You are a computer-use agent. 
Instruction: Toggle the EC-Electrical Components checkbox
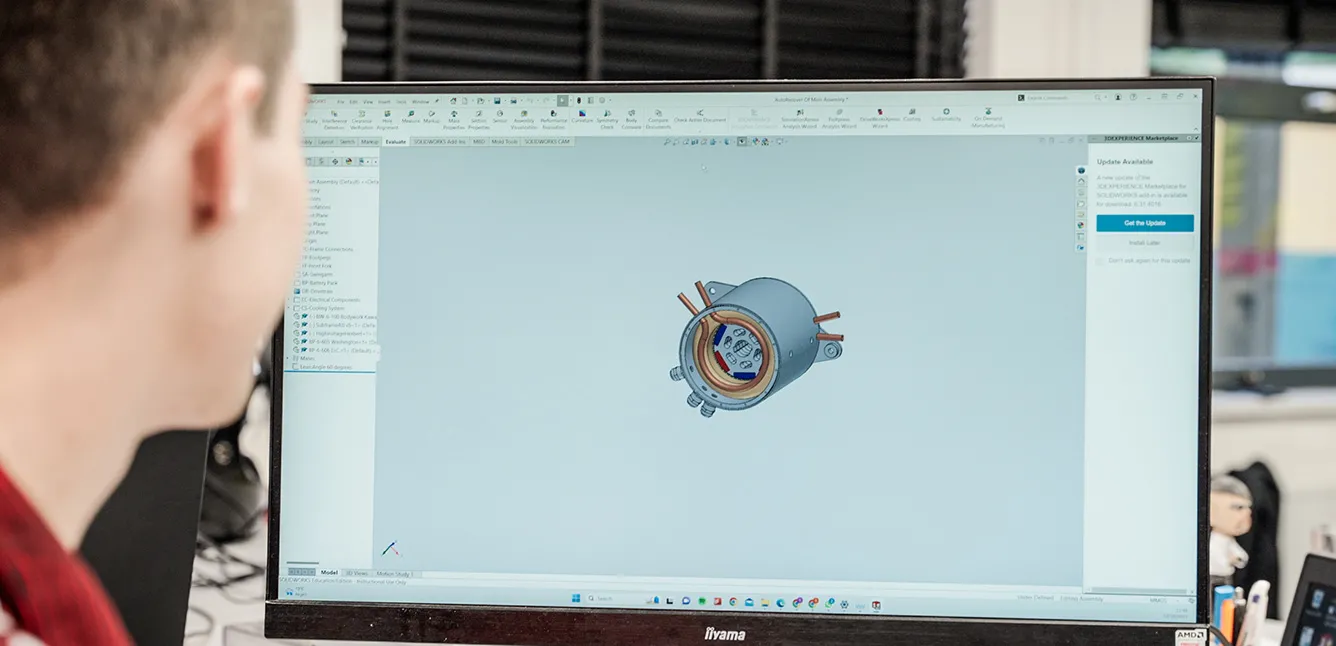point(298,299)
